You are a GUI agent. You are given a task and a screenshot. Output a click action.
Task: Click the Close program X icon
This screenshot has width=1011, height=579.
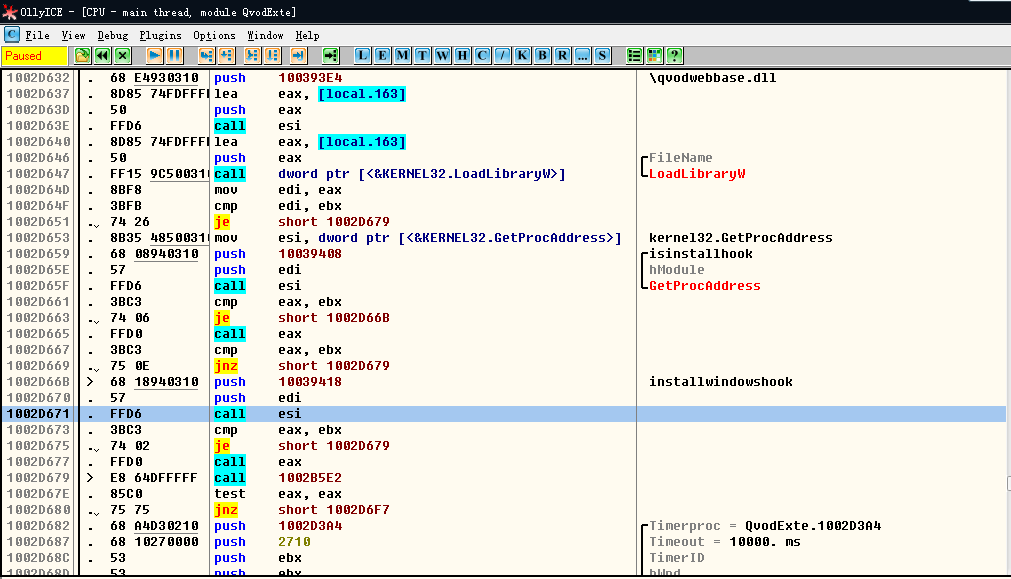pos(122,56)
